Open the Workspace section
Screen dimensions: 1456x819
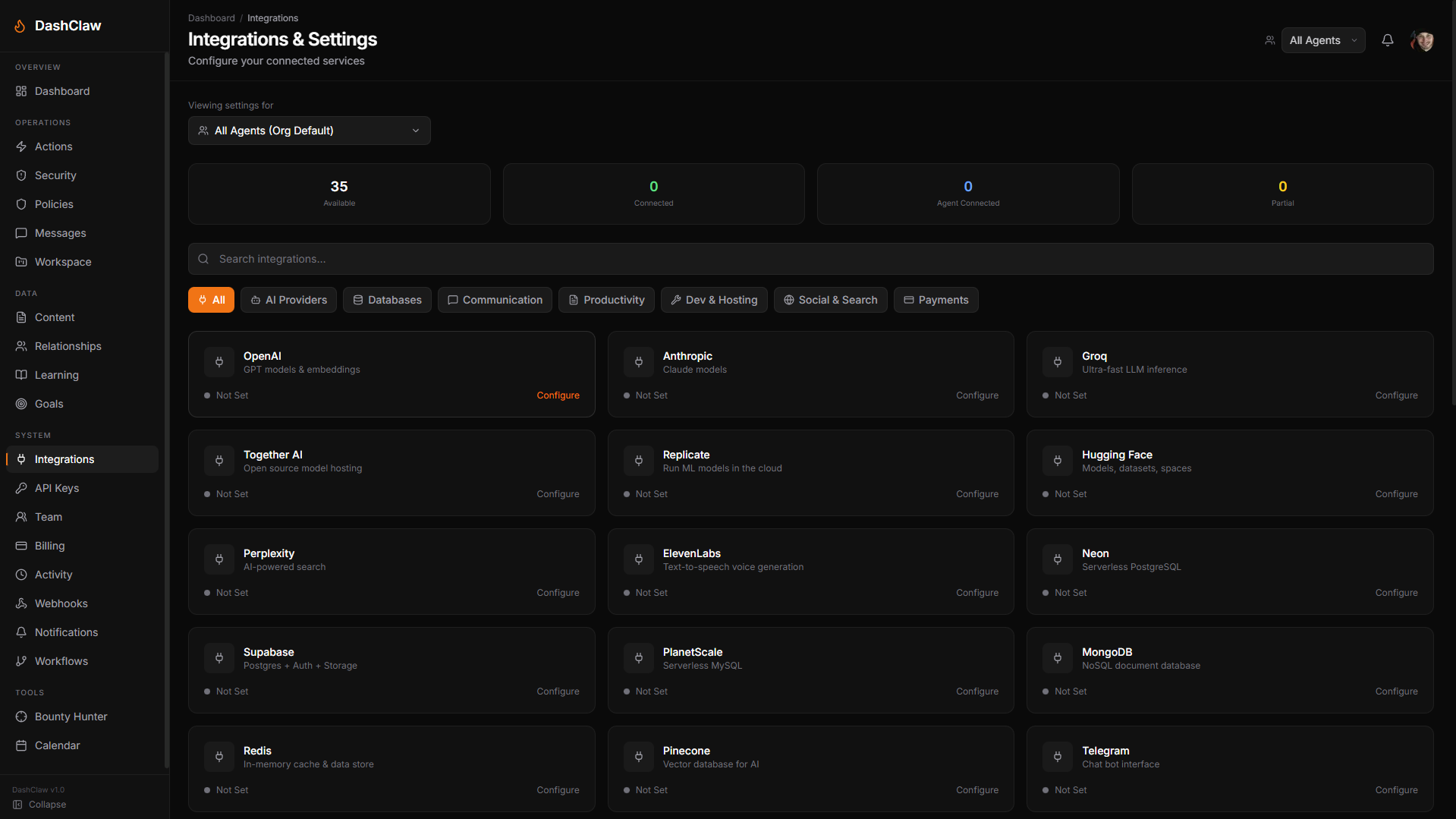[x=82, y=262]
